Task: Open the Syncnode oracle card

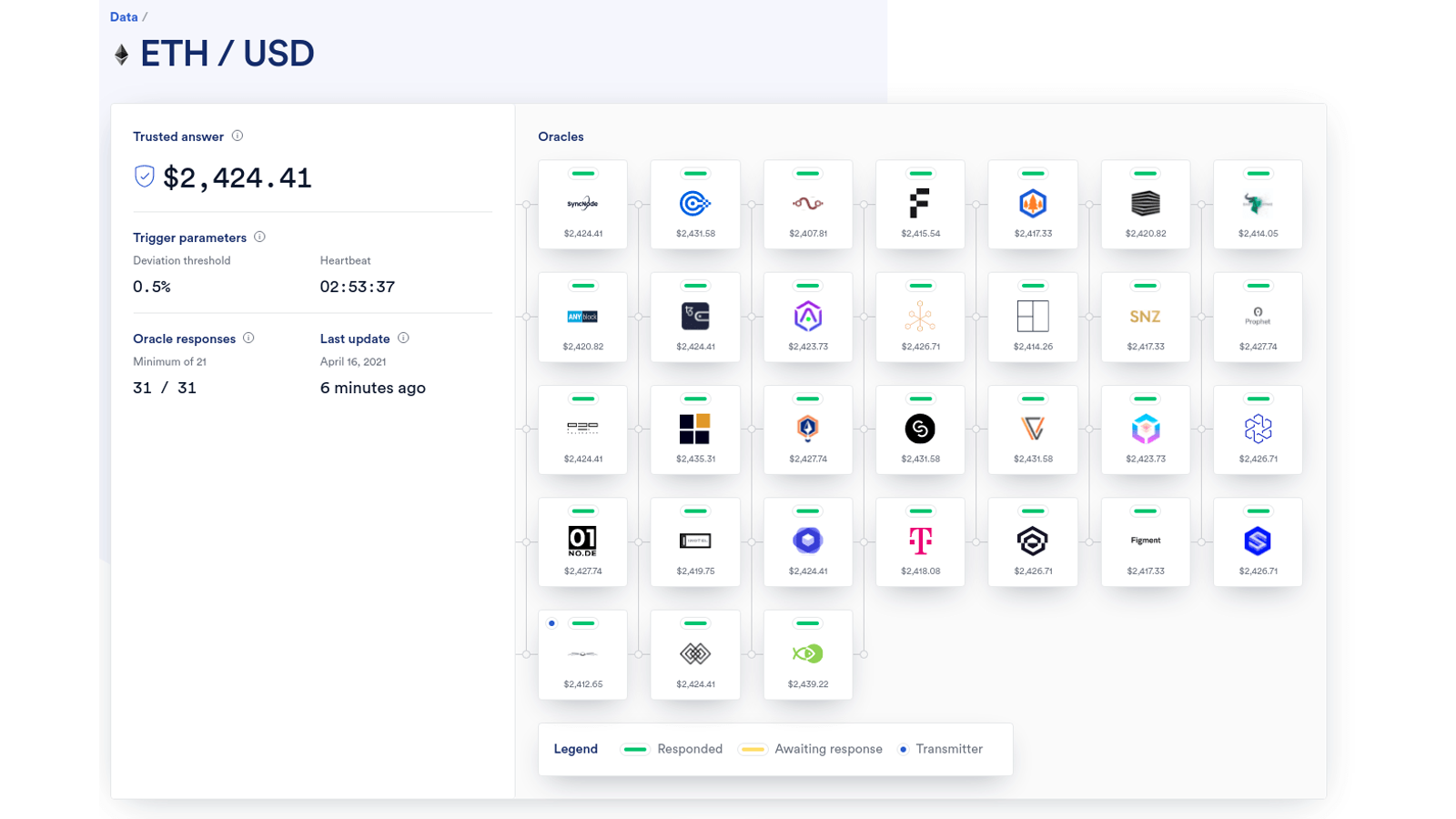Action: 582,205
